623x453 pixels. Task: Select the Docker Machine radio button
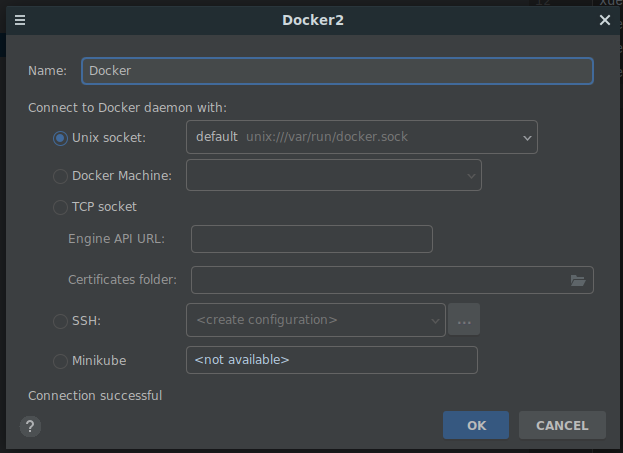click(60, 176)
